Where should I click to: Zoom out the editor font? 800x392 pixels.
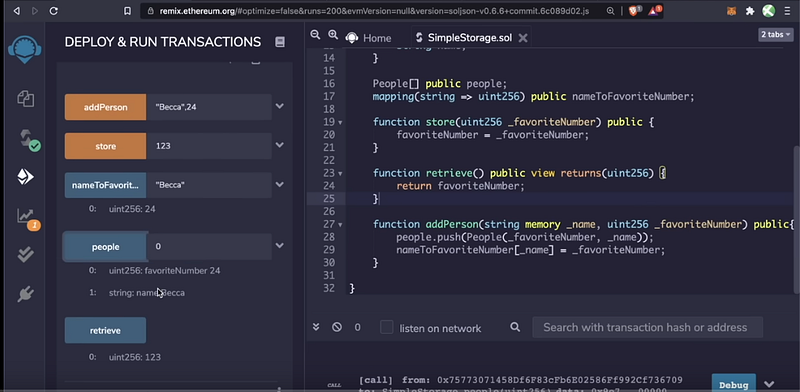(315, 35)
